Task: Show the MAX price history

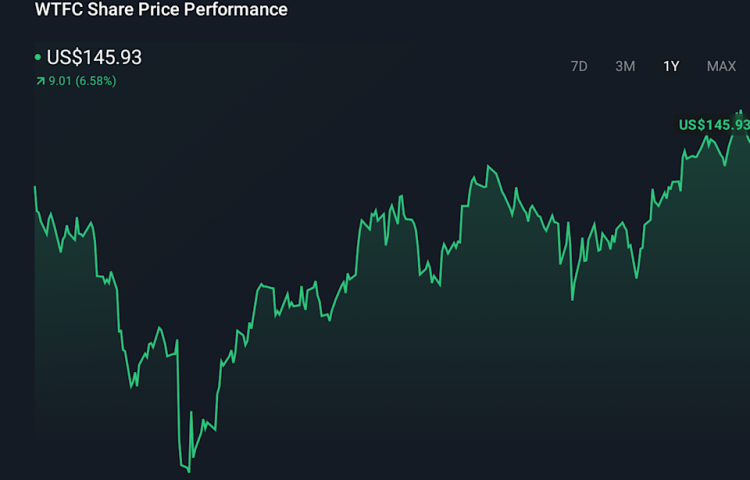Action: 721,66
